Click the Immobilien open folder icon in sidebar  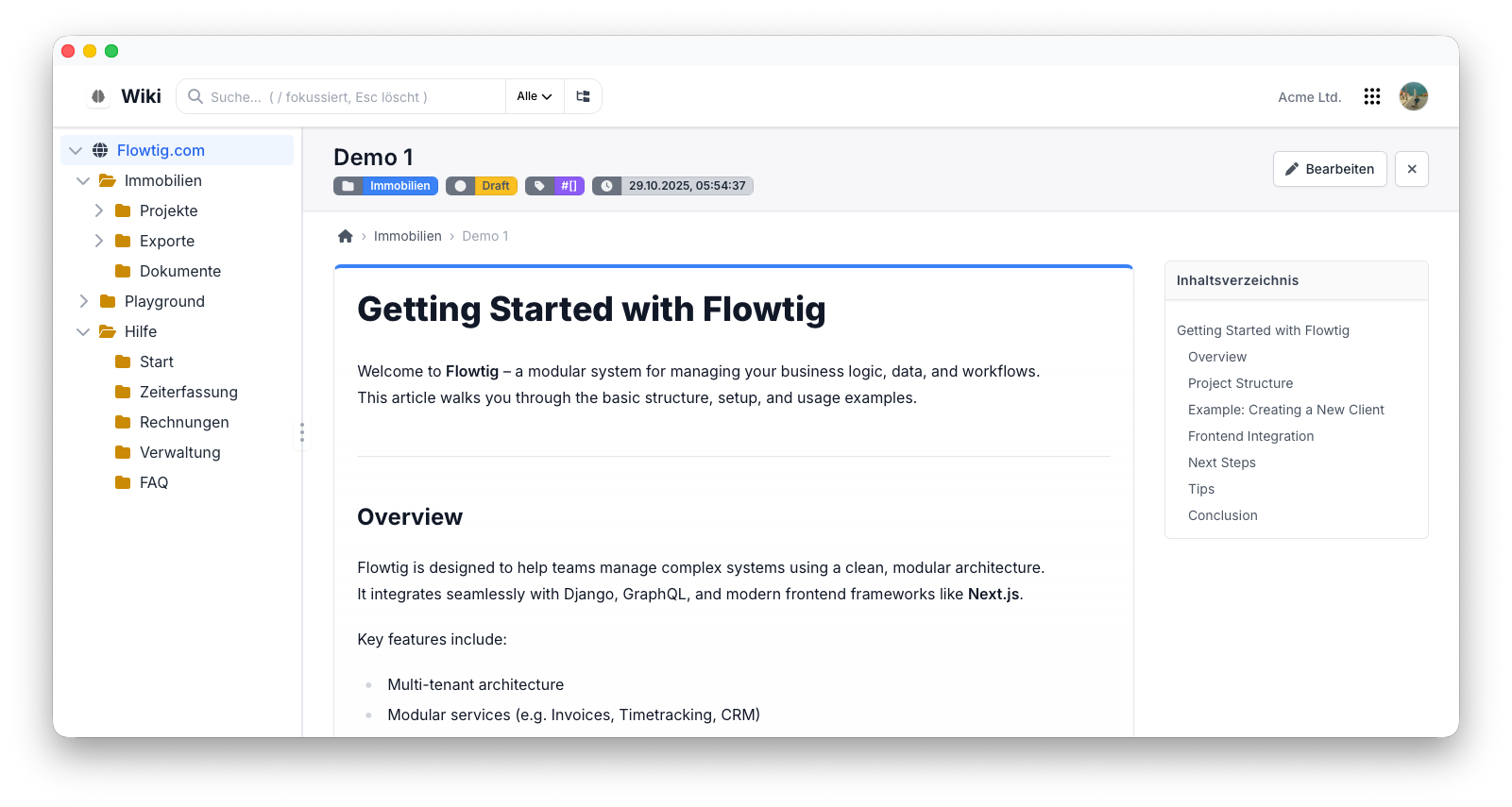(108, 180)
